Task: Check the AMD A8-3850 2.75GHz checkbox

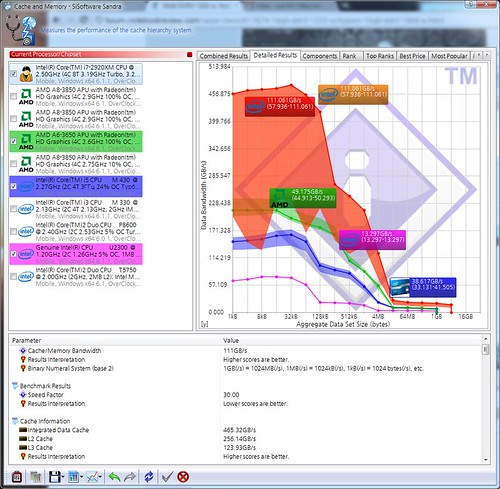Action: pos(13,164)
